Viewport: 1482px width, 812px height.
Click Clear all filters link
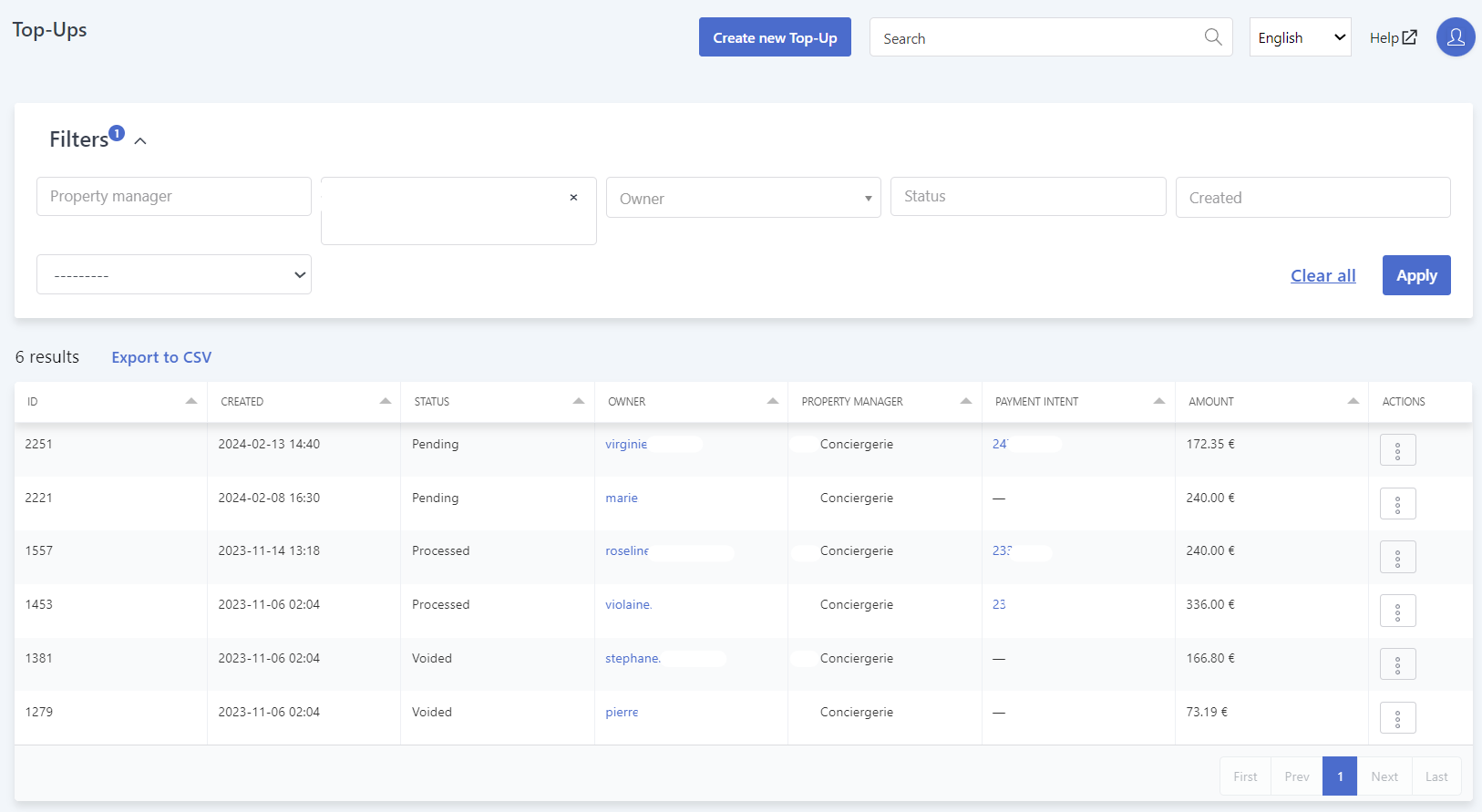1322,275
